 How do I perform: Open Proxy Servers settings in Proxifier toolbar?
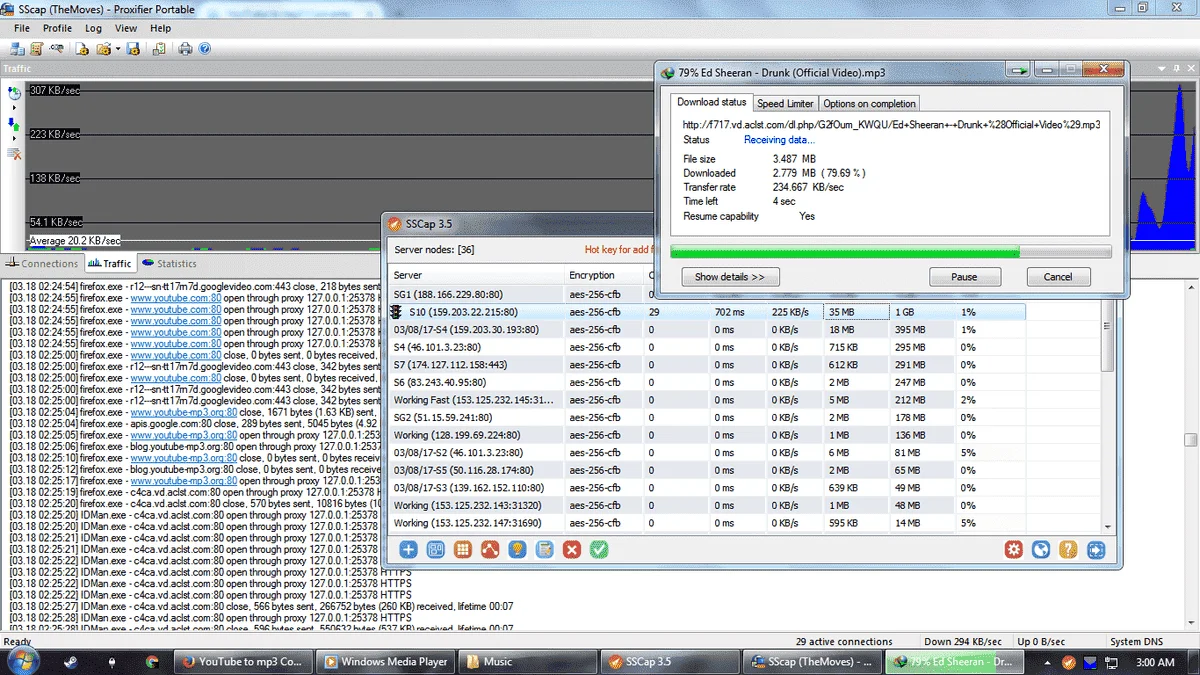pyautogui.click(x=17, y=48)
